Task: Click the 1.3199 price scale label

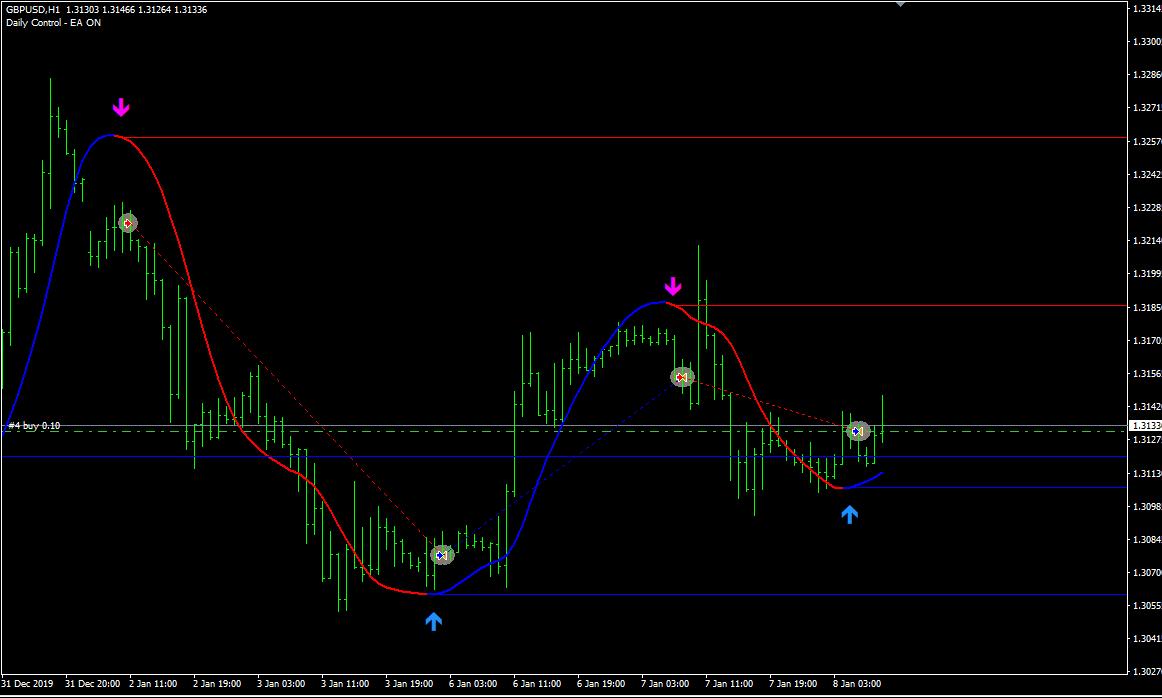Action: pyautogui.click(x=1146, y=273)
